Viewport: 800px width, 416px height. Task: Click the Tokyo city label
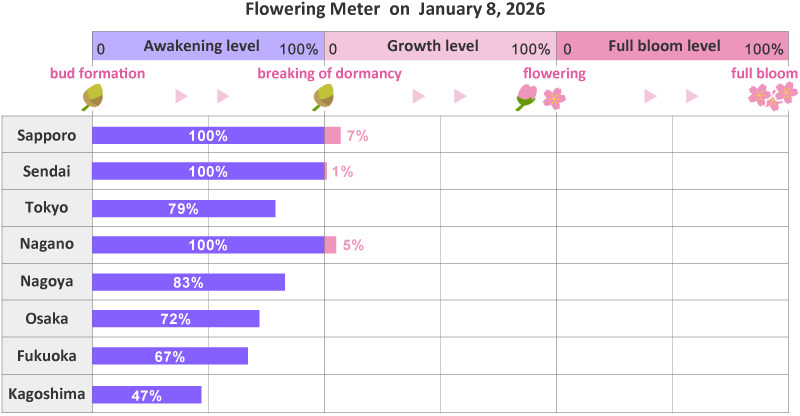46,208
